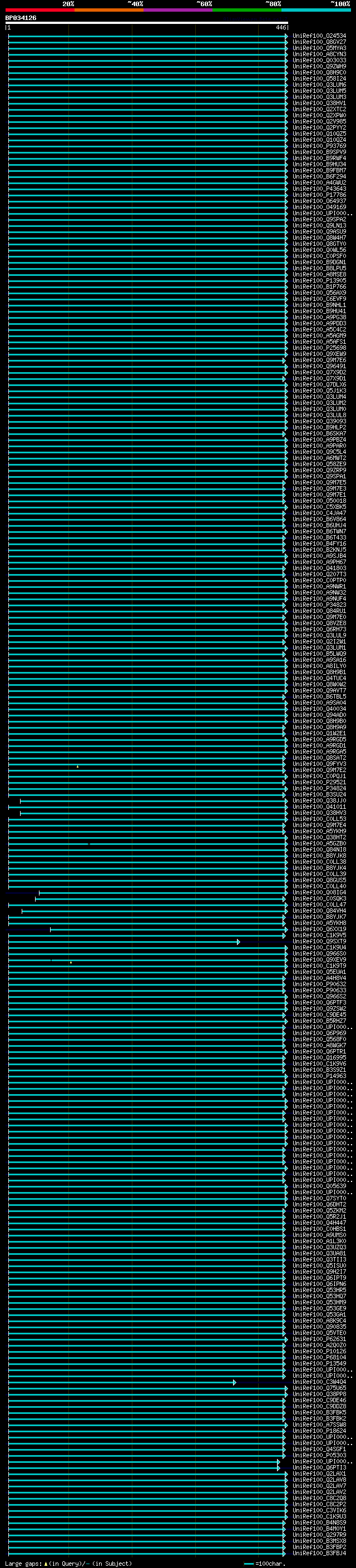
Task: Select hit label UniRef100_Q38HV1
Action: tap(319, 103)
